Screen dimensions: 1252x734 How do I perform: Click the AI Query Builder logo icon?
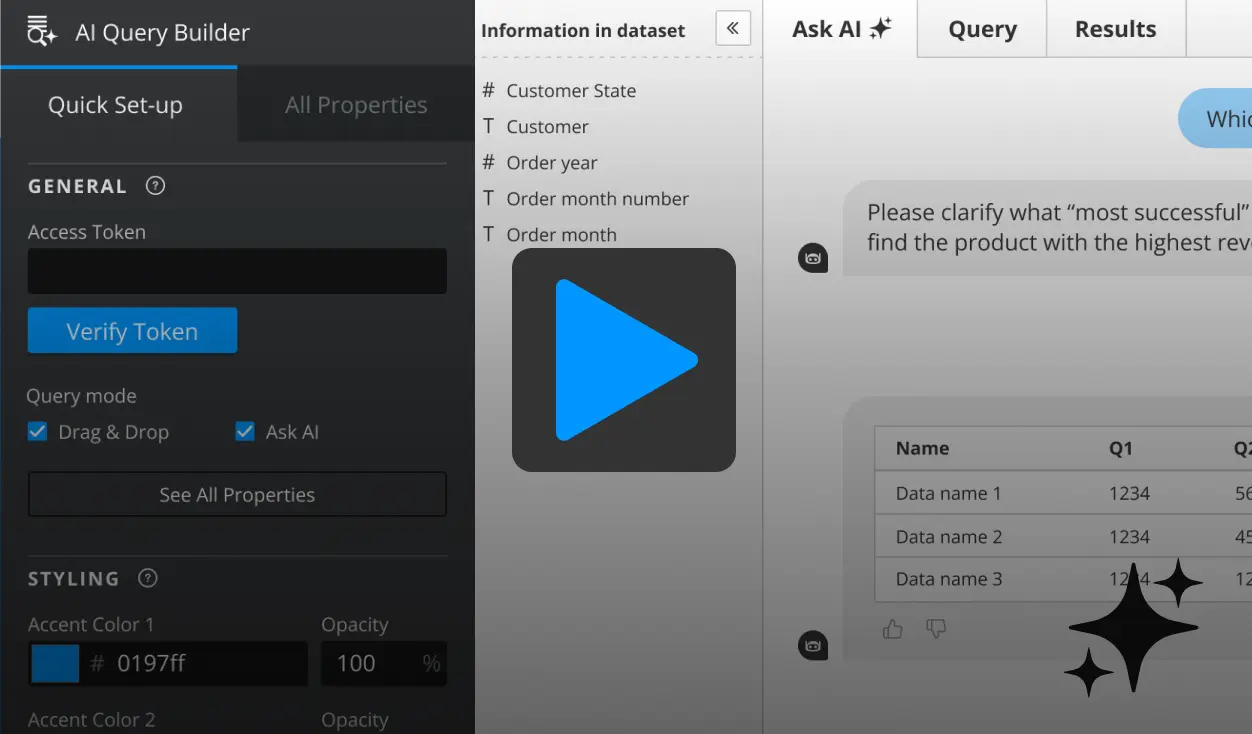coord(41,31)
